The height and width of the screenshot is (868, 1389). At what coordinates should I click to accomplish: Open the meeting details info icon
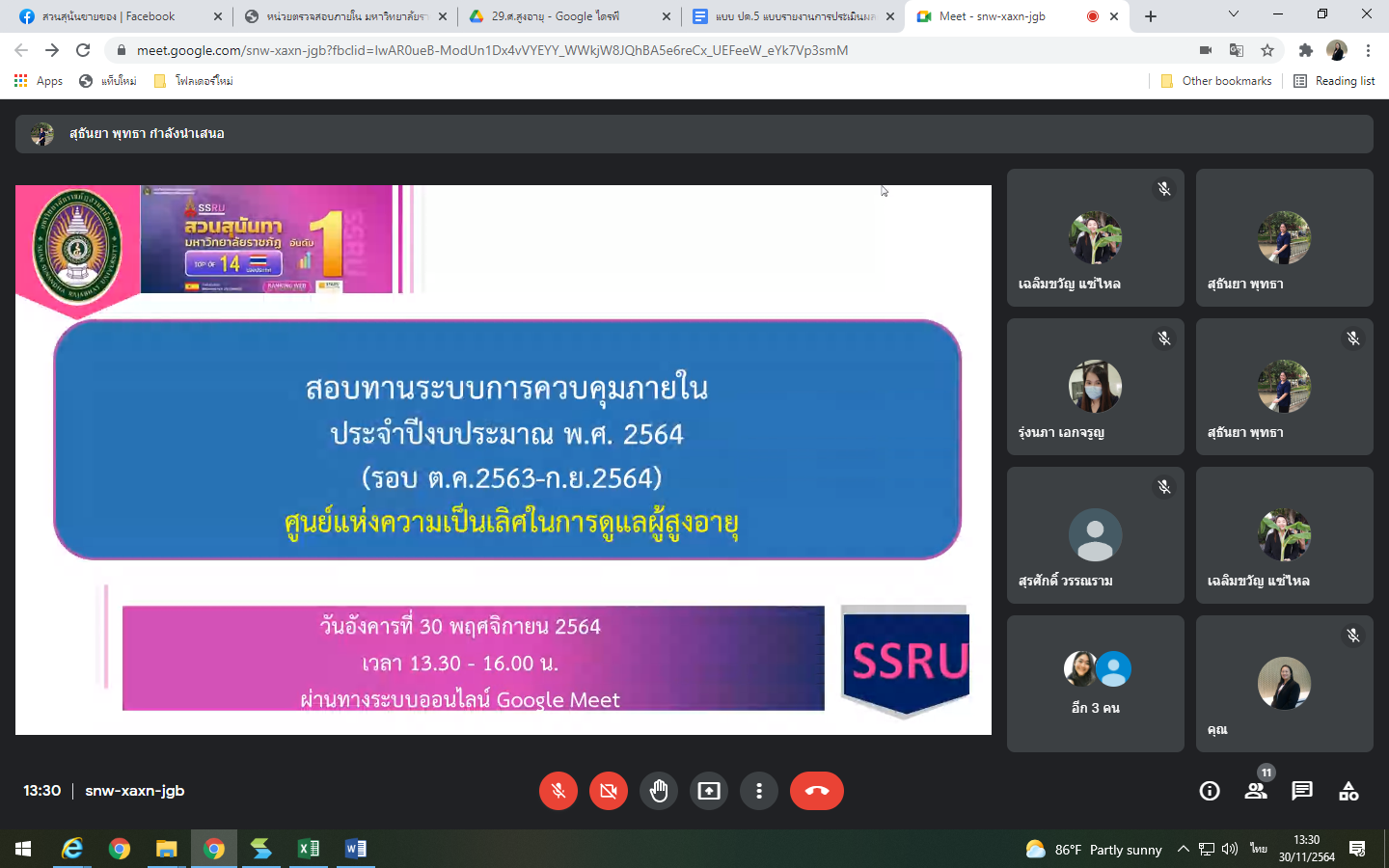tap(1209, 791)
